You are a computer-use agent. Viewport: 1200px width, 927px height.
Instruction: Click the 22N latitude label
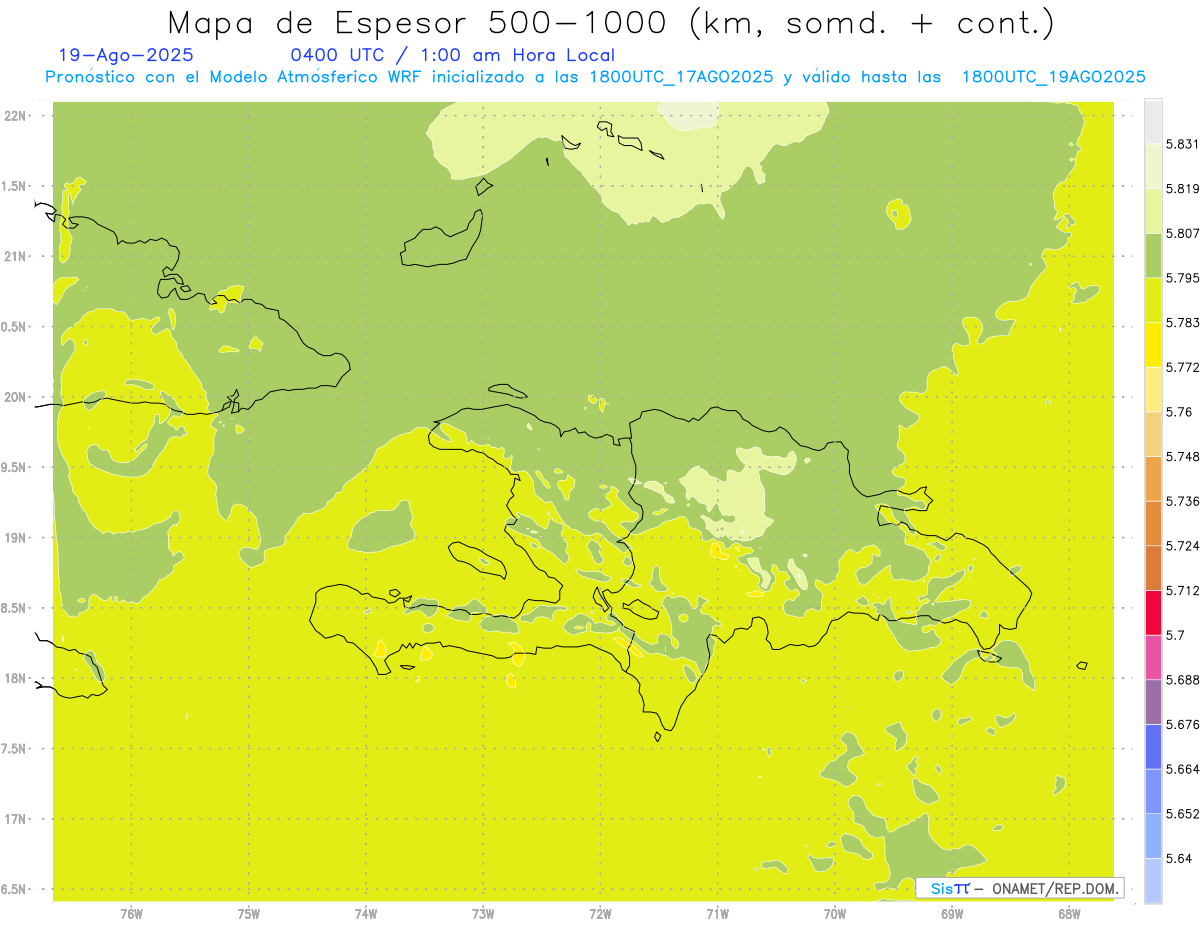point(16,116)
